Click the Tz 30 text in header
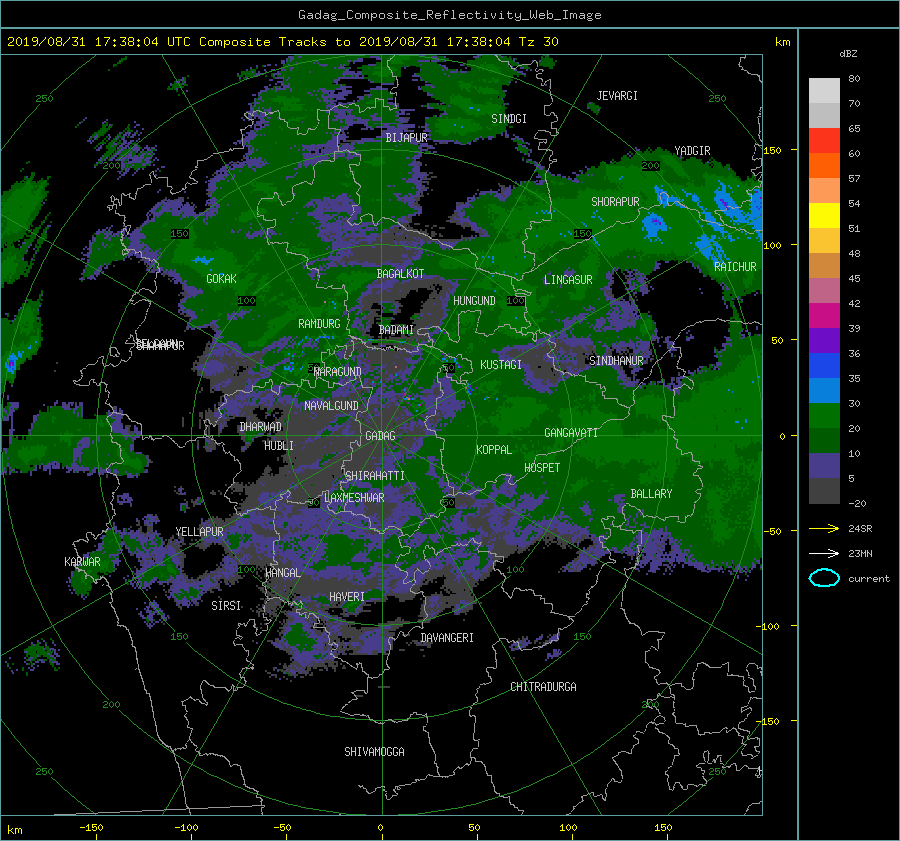Image resolution: width=900 pixels, height=841 pixels. point(538,42)
